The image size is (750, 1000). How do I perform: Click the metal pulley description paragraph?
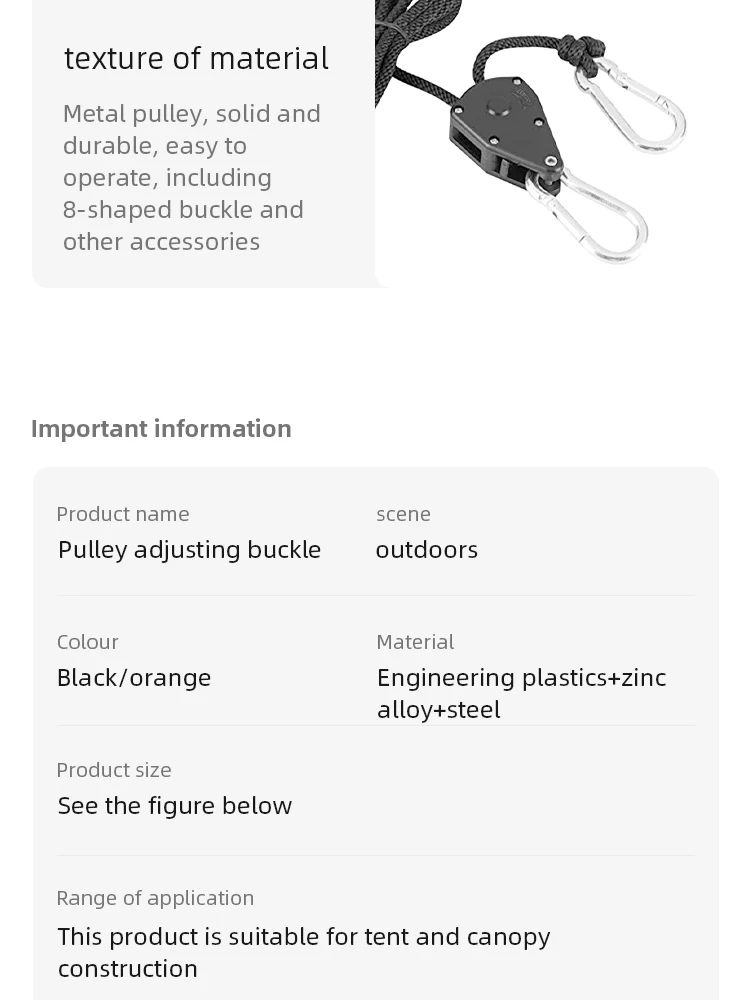tap(191, 178)
